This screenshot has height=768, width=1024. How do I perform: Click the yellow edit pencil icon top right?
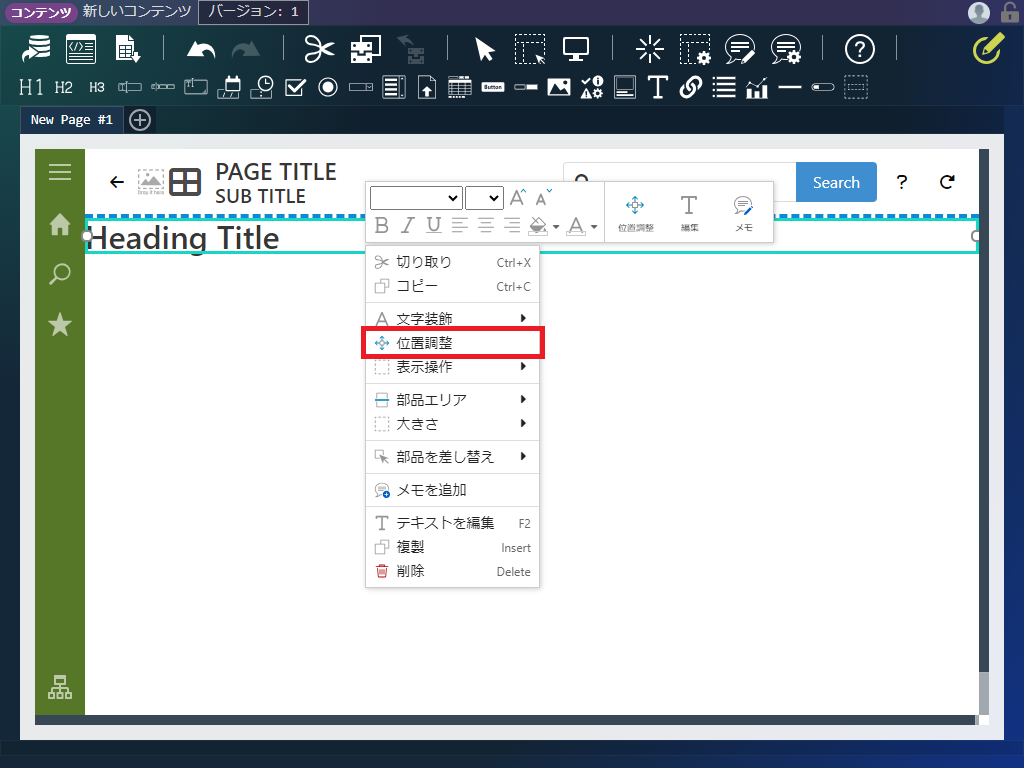[988, 49]
